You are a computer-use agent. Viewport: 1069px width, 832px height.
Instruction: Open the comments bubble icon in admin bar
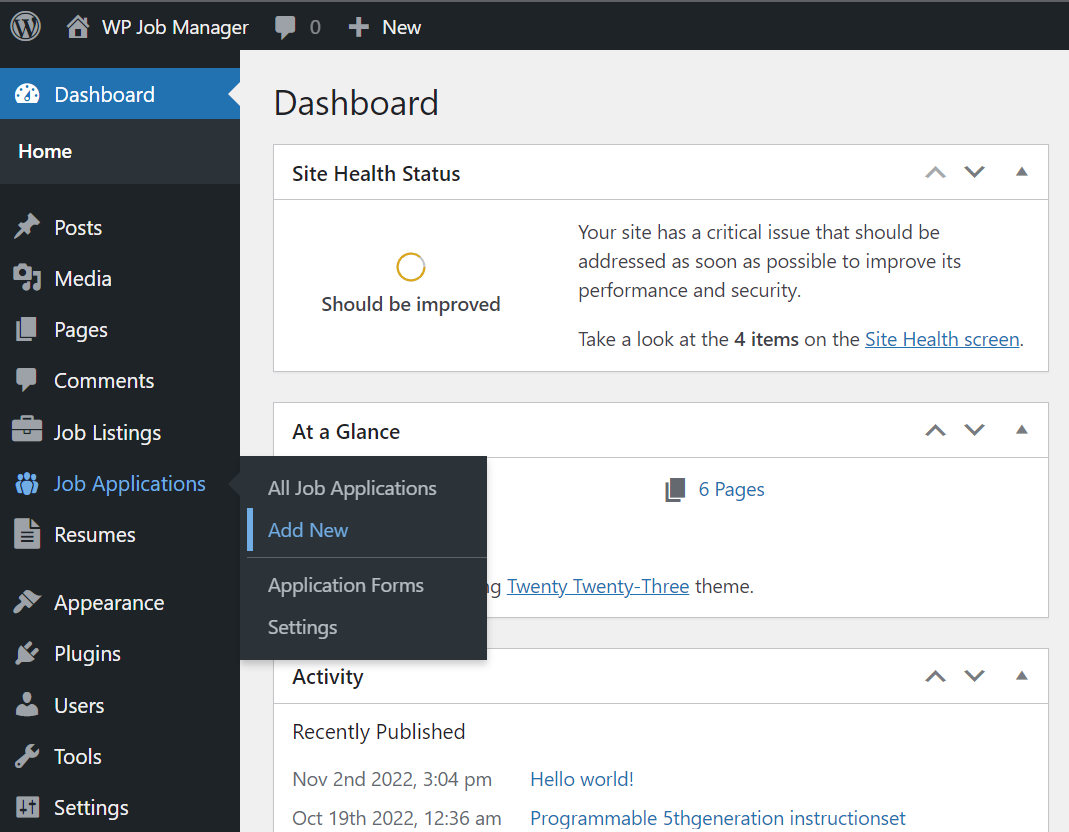click(x=286, y=27)
